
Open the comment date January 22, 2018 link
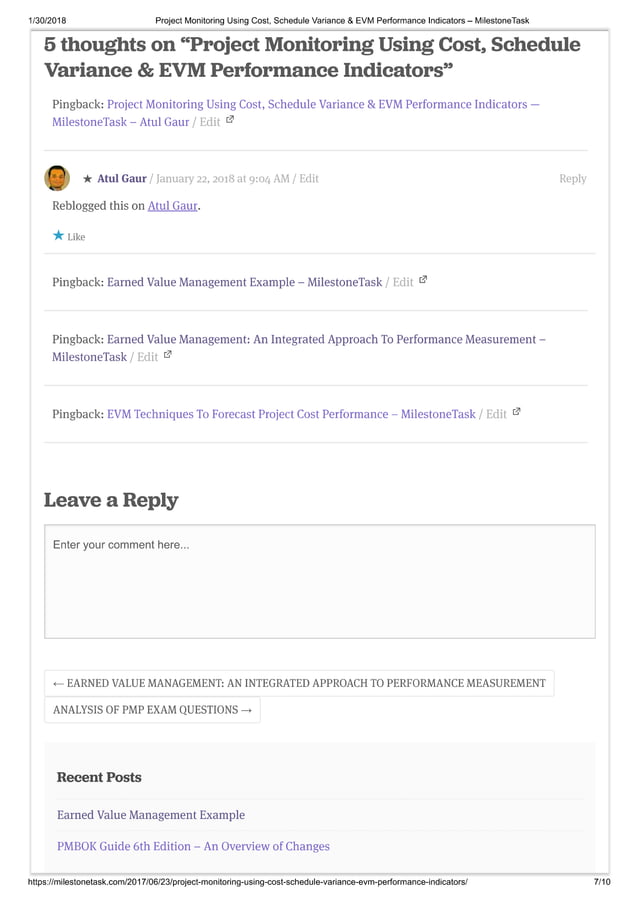pos(223,178)
